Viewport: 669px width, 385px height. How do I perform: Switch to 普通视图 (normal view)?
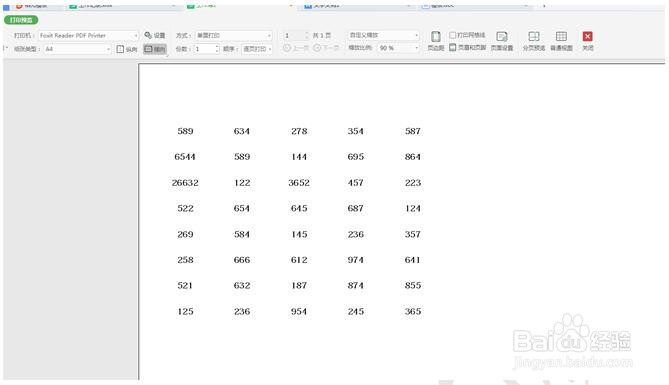tap(561, 41)
